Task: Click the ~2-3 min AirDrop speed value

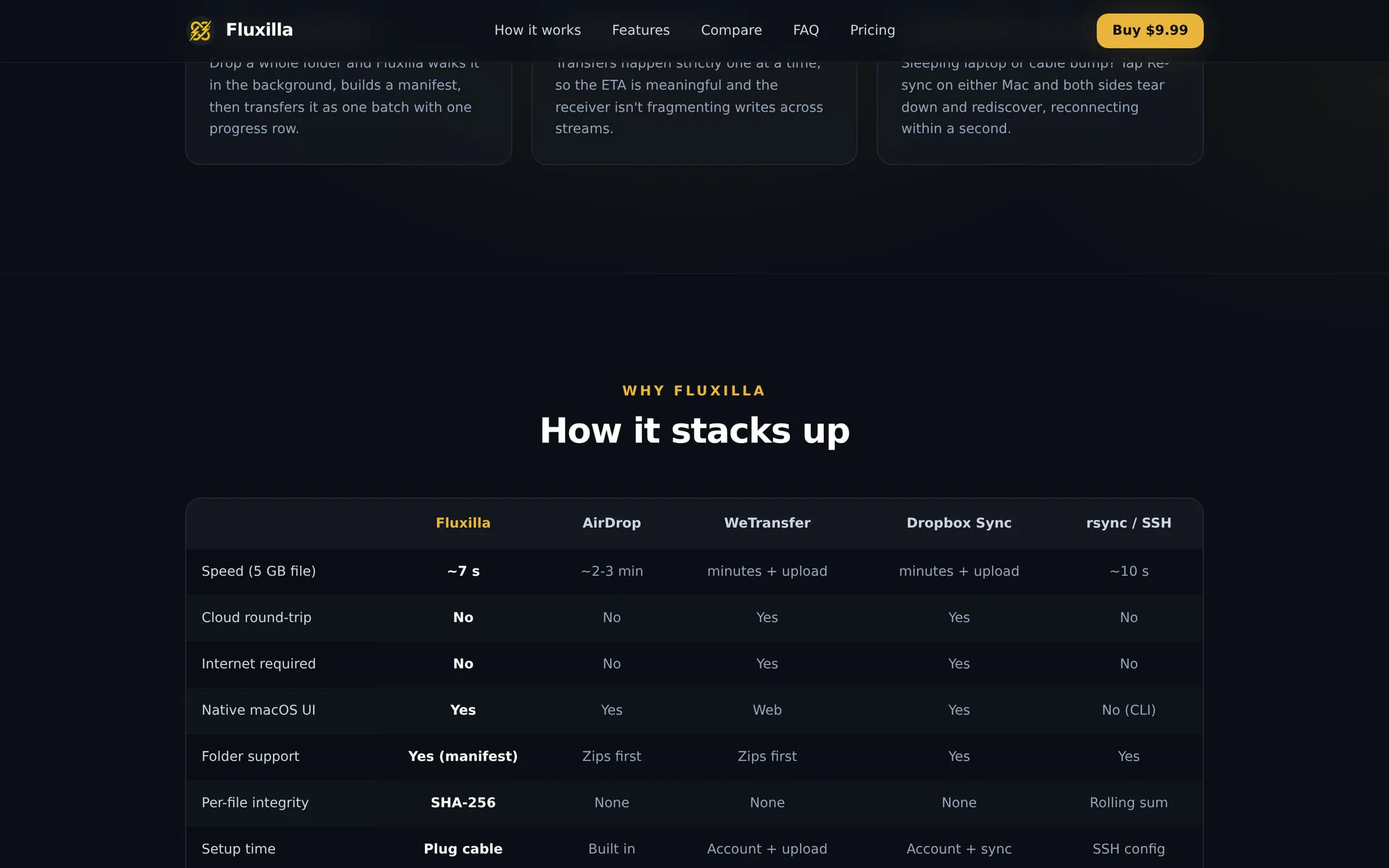Action: click(x=611, y=571)
